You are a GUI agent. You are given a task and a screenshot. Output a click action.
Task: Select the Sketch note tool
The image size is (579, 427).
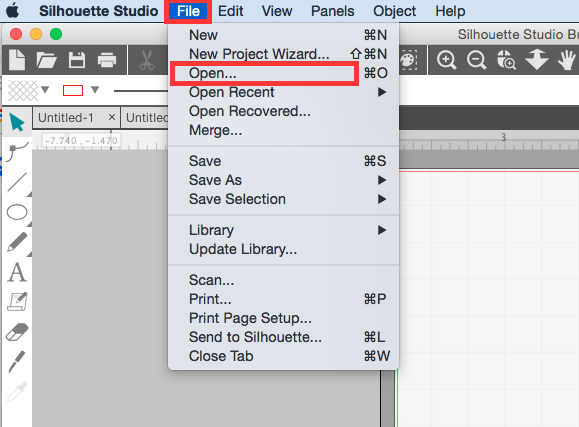17,302
